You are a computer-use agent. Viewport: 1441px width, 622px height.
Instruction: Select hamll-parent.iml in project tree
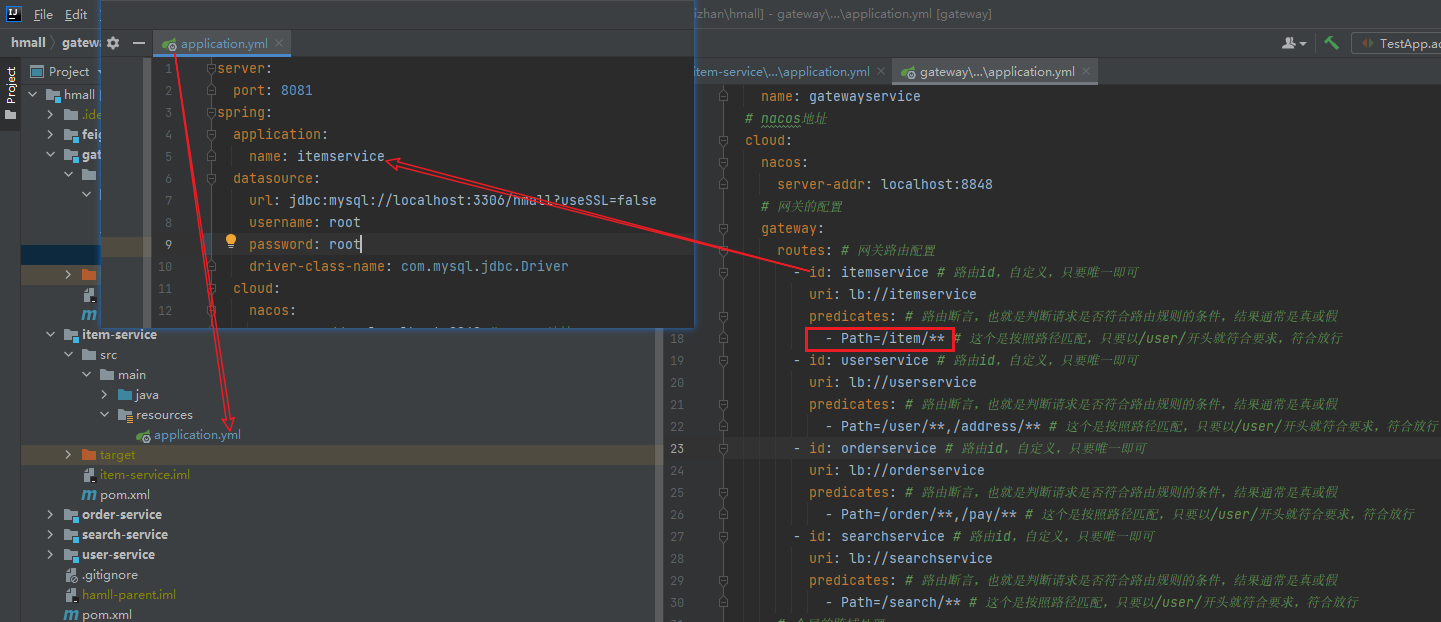(x=129, y=595)
